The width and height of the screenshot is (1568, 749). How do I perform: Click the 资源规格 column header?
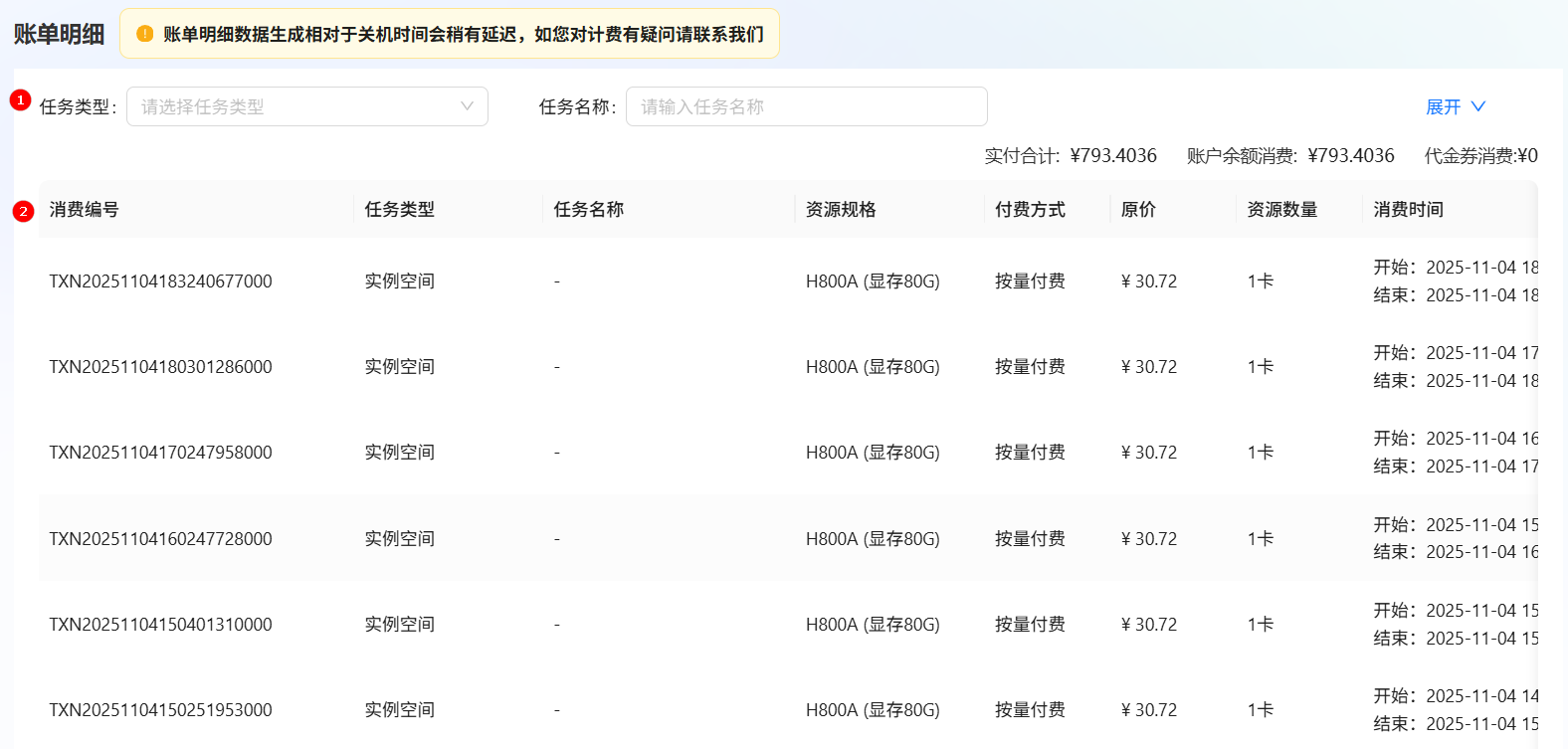point(841,210)
